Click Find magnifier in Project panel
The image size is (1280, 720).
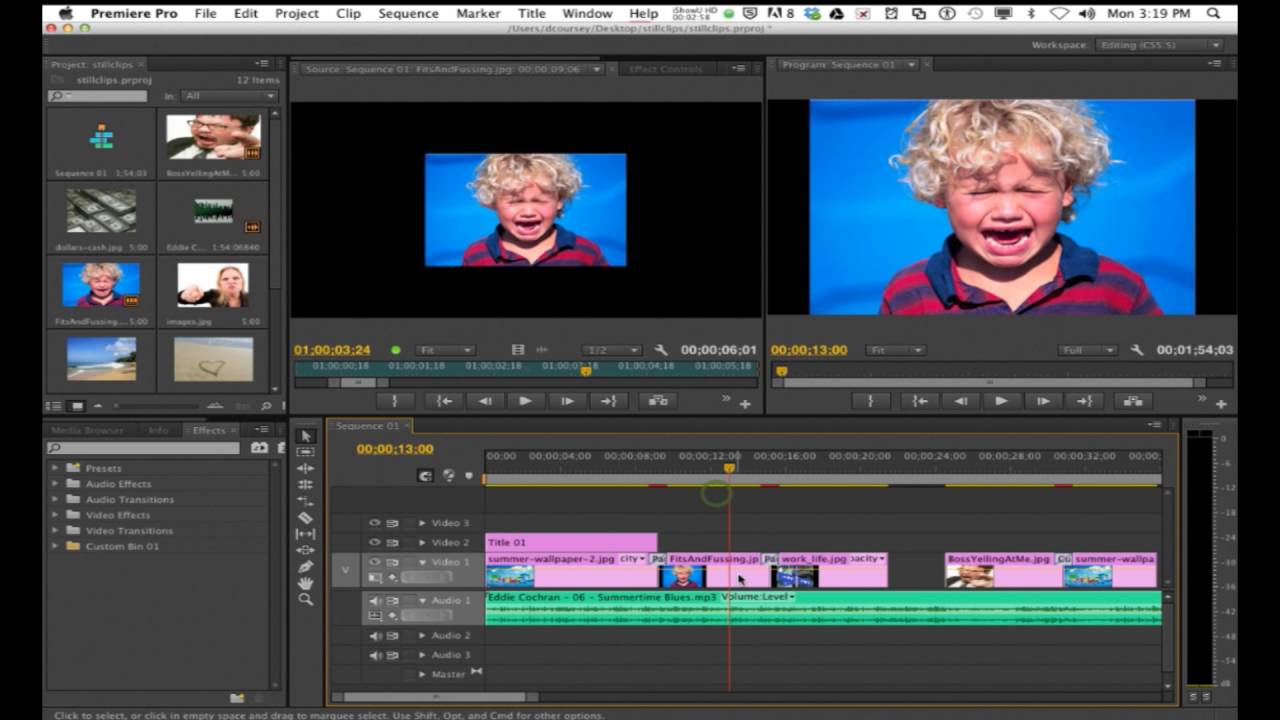coord(266,406)
